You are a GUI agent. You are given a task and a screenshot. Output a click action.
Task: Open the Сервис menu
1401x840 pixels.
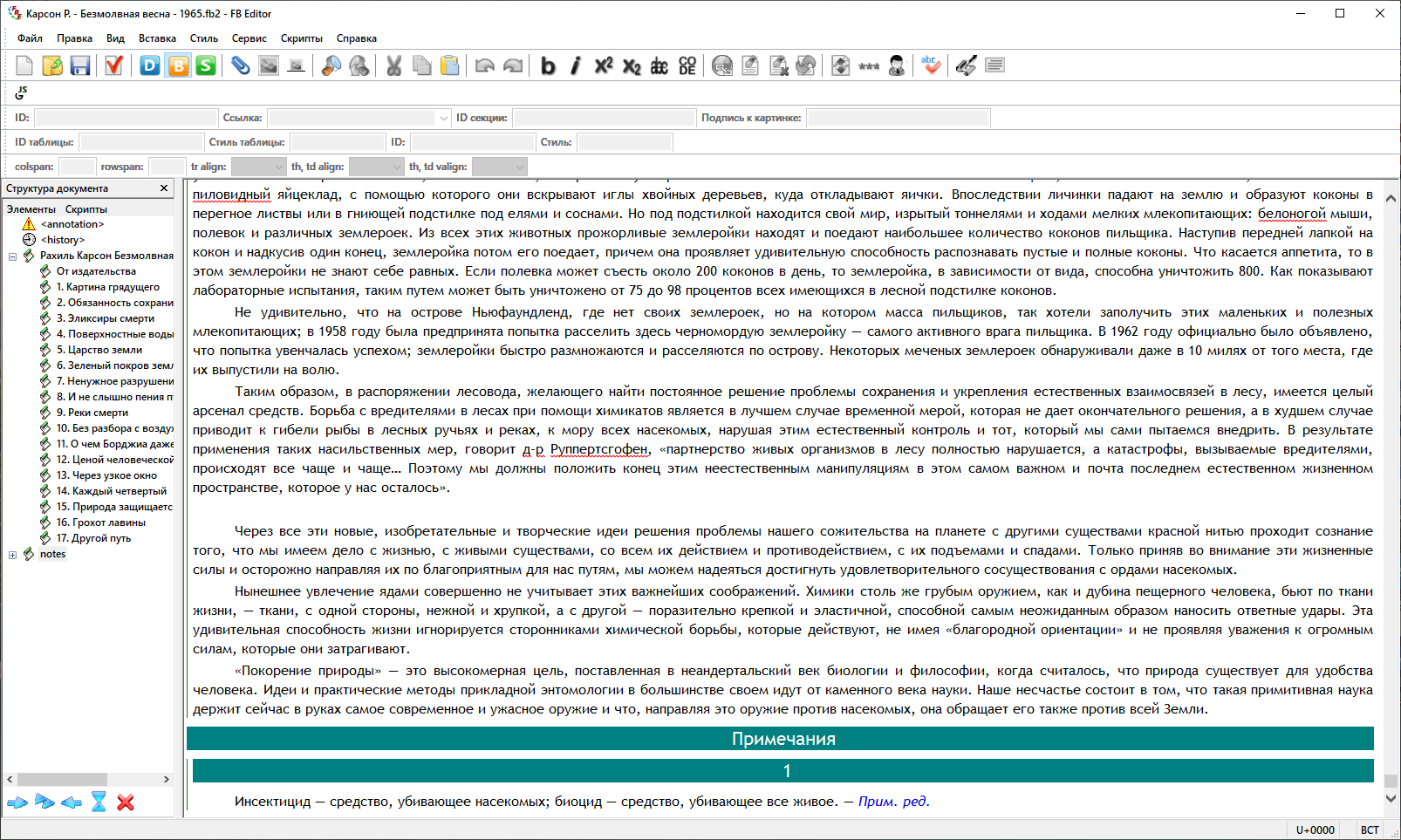249,38
